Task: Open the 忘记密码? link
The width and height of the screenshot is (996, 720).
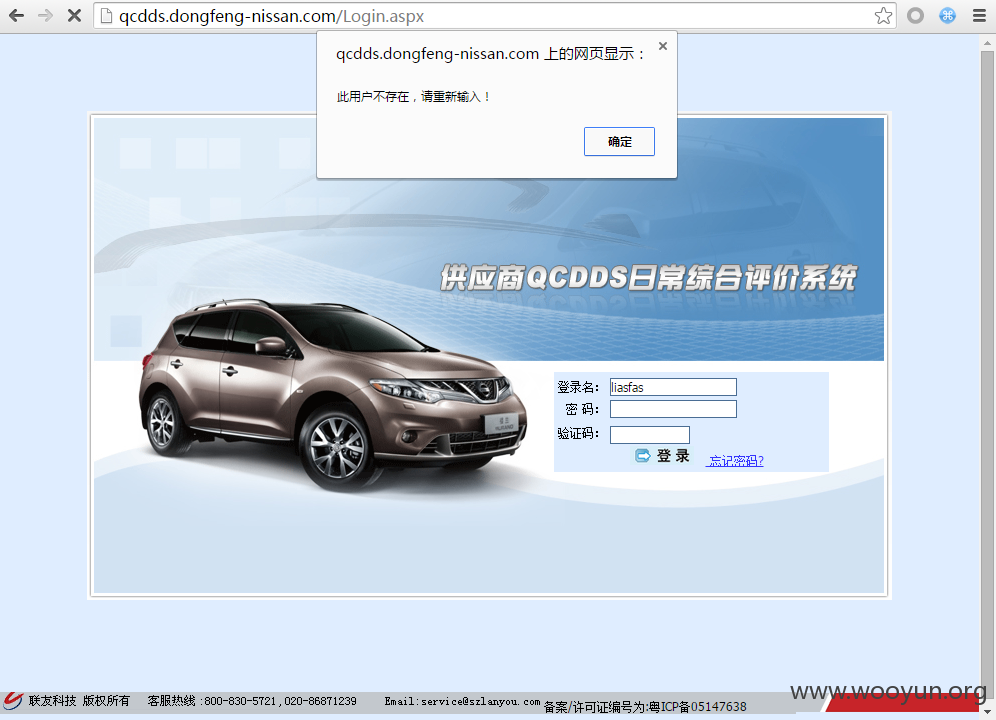Action: pyautogui.click(x=736, y=461)
